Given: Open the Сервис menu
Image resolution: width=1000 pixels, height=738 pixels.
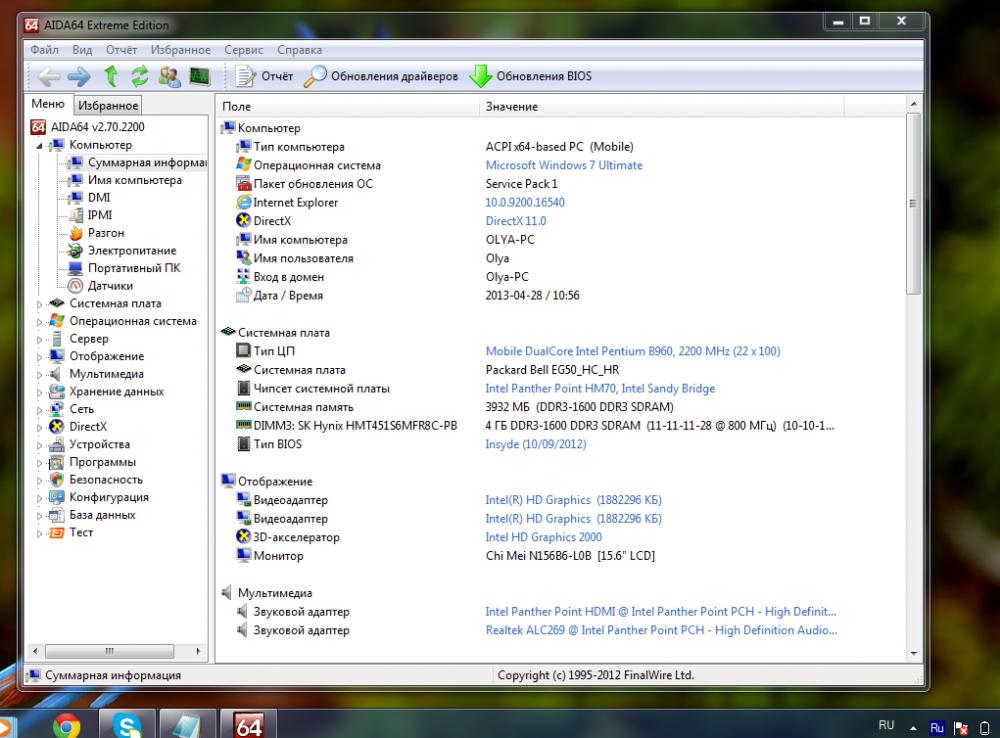Looking at the screenshot, I should 245,49.
